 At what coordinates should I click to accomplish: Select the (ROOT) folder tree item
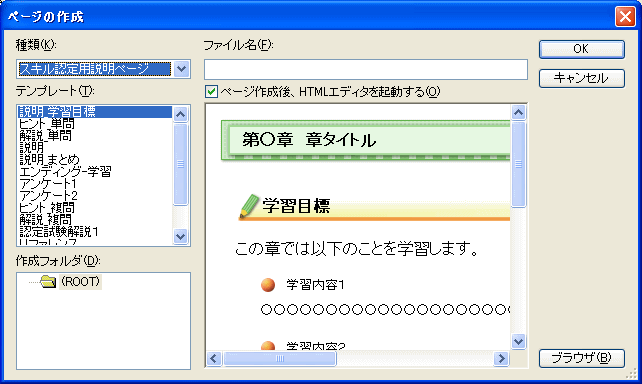click(x=80, y=282)
